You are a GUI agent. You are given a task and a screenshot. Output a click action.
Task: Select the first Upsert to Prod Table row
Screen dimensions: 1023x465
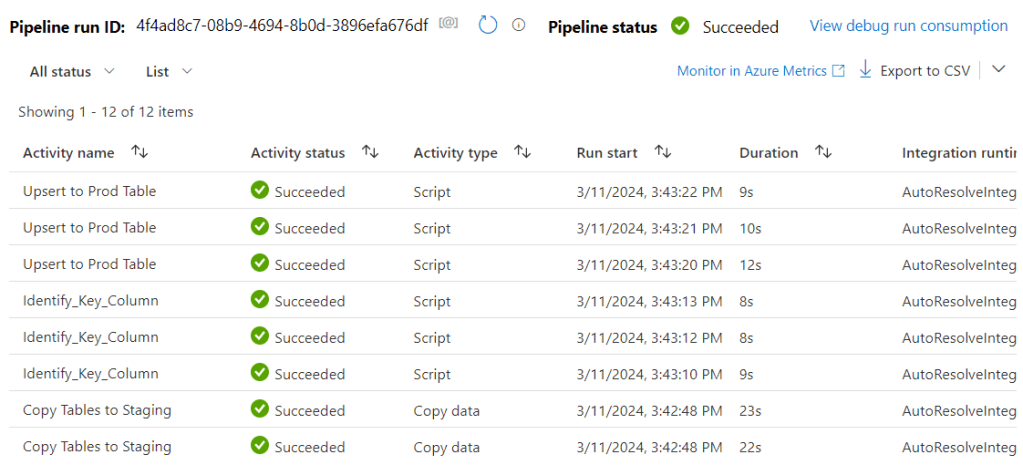[x=89, y=191]
